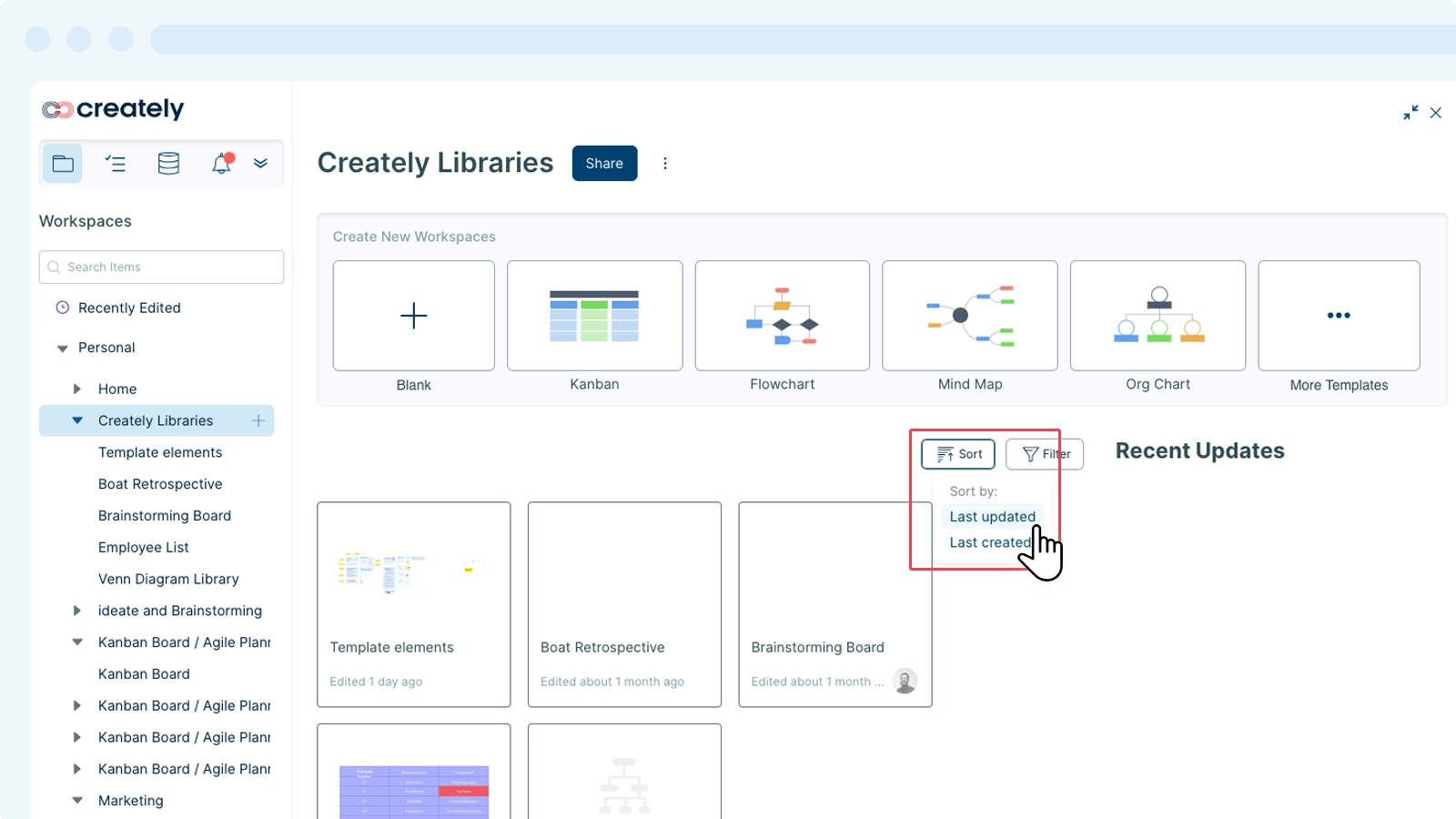Click the Creately logo

coord(113,109)
